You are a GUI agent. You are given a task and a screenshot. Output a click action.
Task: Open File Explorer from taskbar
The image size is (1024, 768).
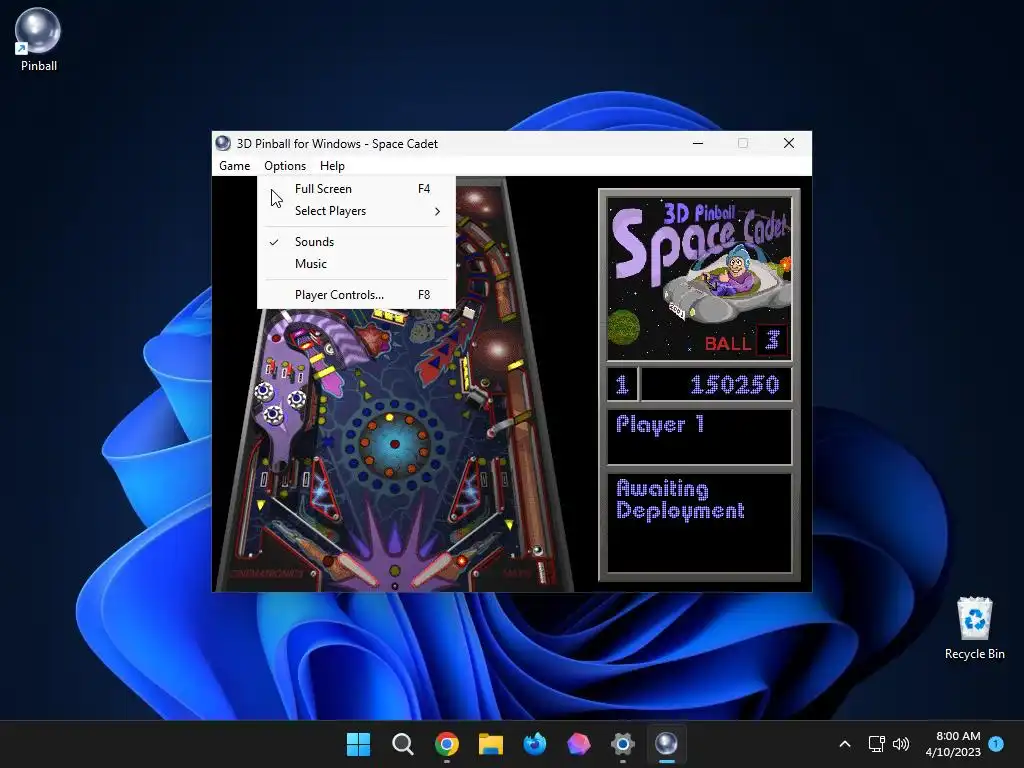point(490,744)
